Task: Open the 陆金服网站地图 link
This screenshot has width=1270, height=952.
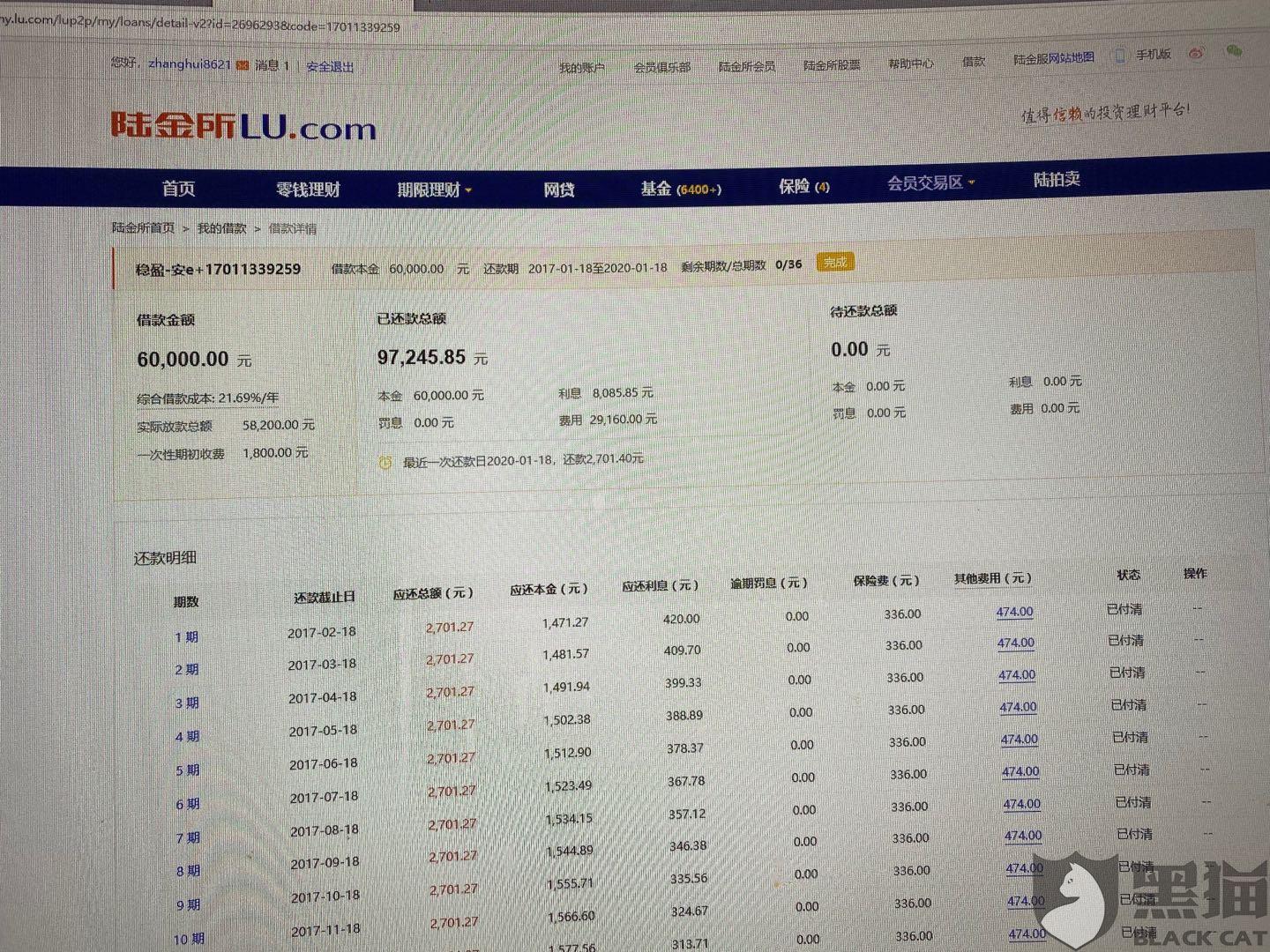Action: pyautogui.click(x=1053, y=58)
